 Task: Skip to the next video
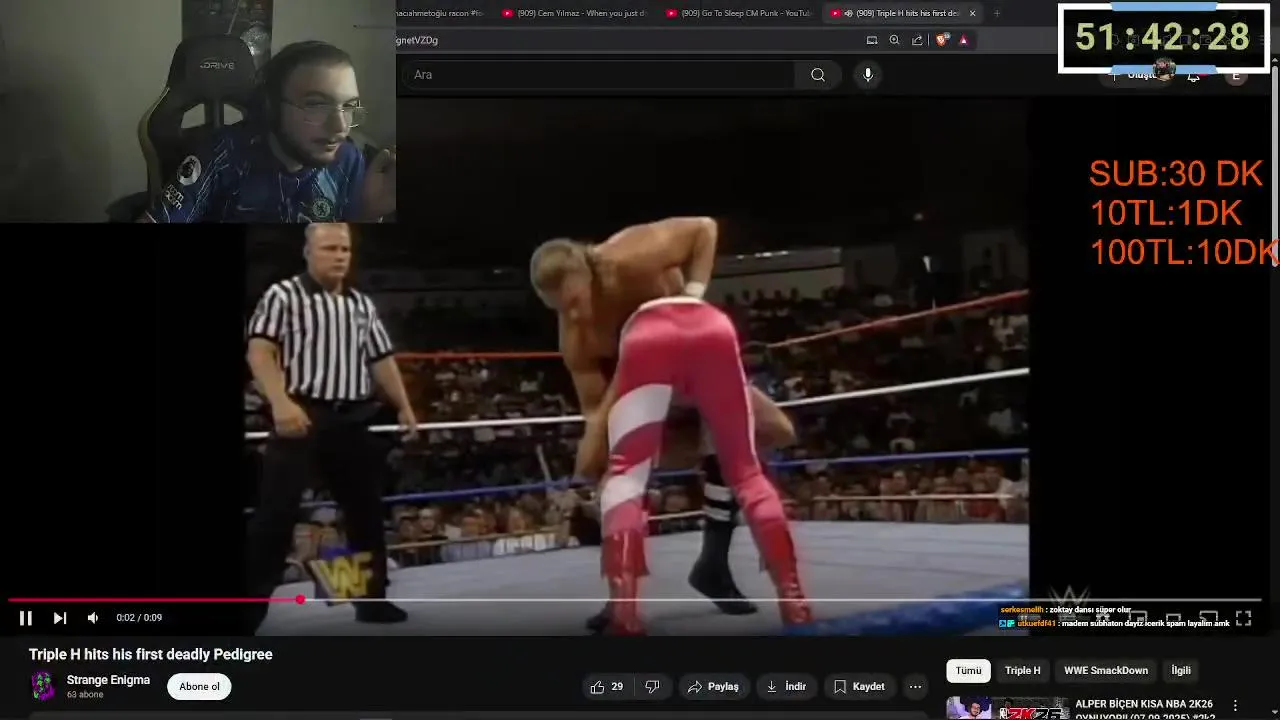[60, 618]
